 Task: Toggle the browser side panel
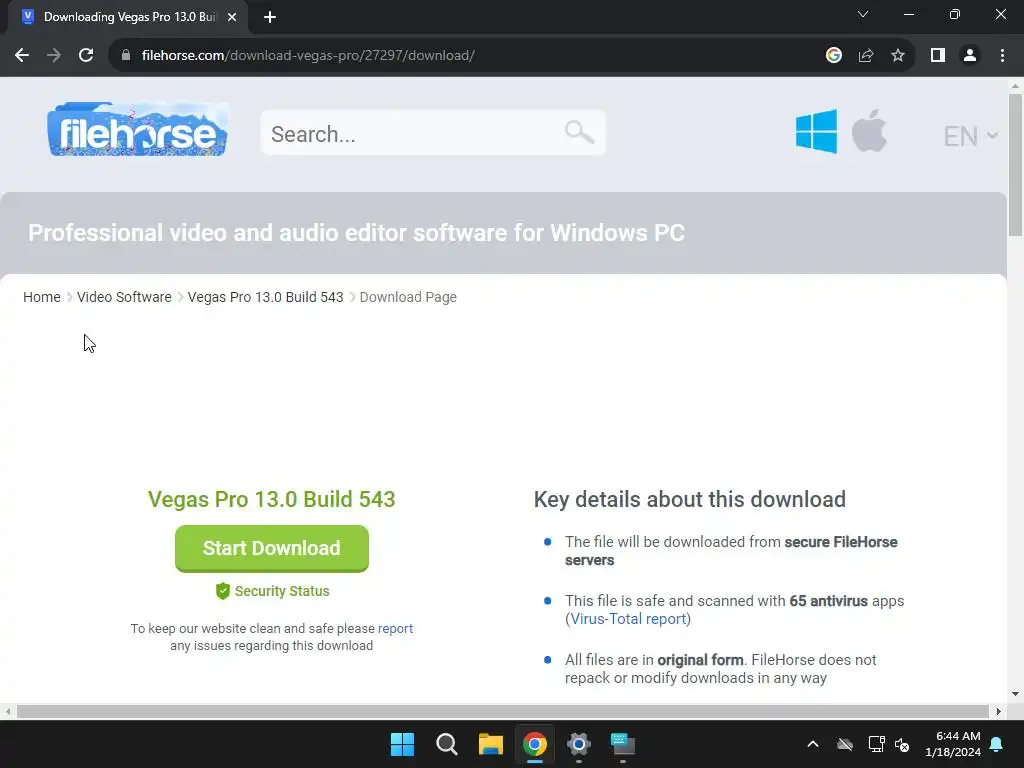pos(938,56)
